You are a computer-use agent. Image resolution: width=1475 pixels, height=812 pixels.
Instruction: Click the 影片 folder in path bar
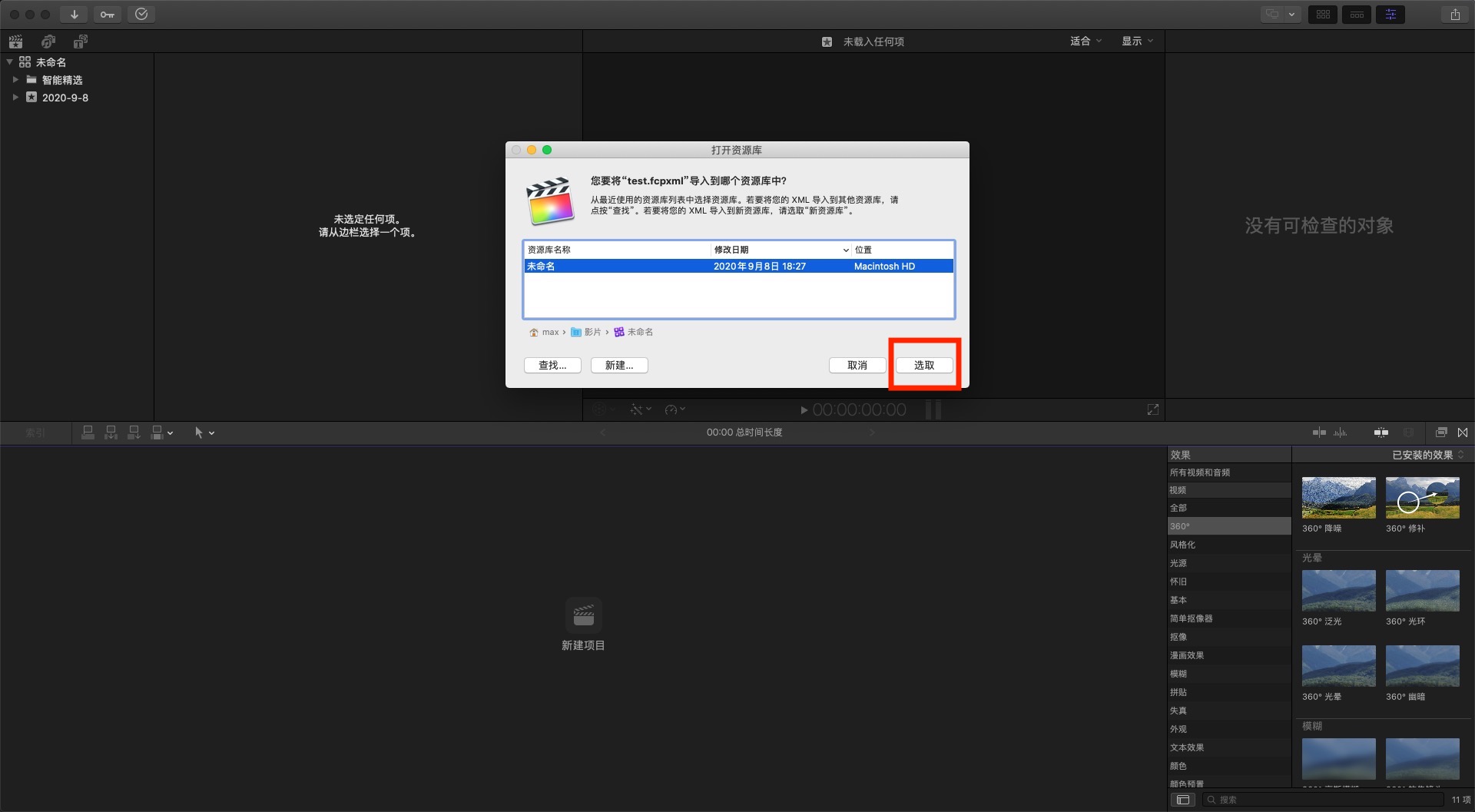(586, 332)
